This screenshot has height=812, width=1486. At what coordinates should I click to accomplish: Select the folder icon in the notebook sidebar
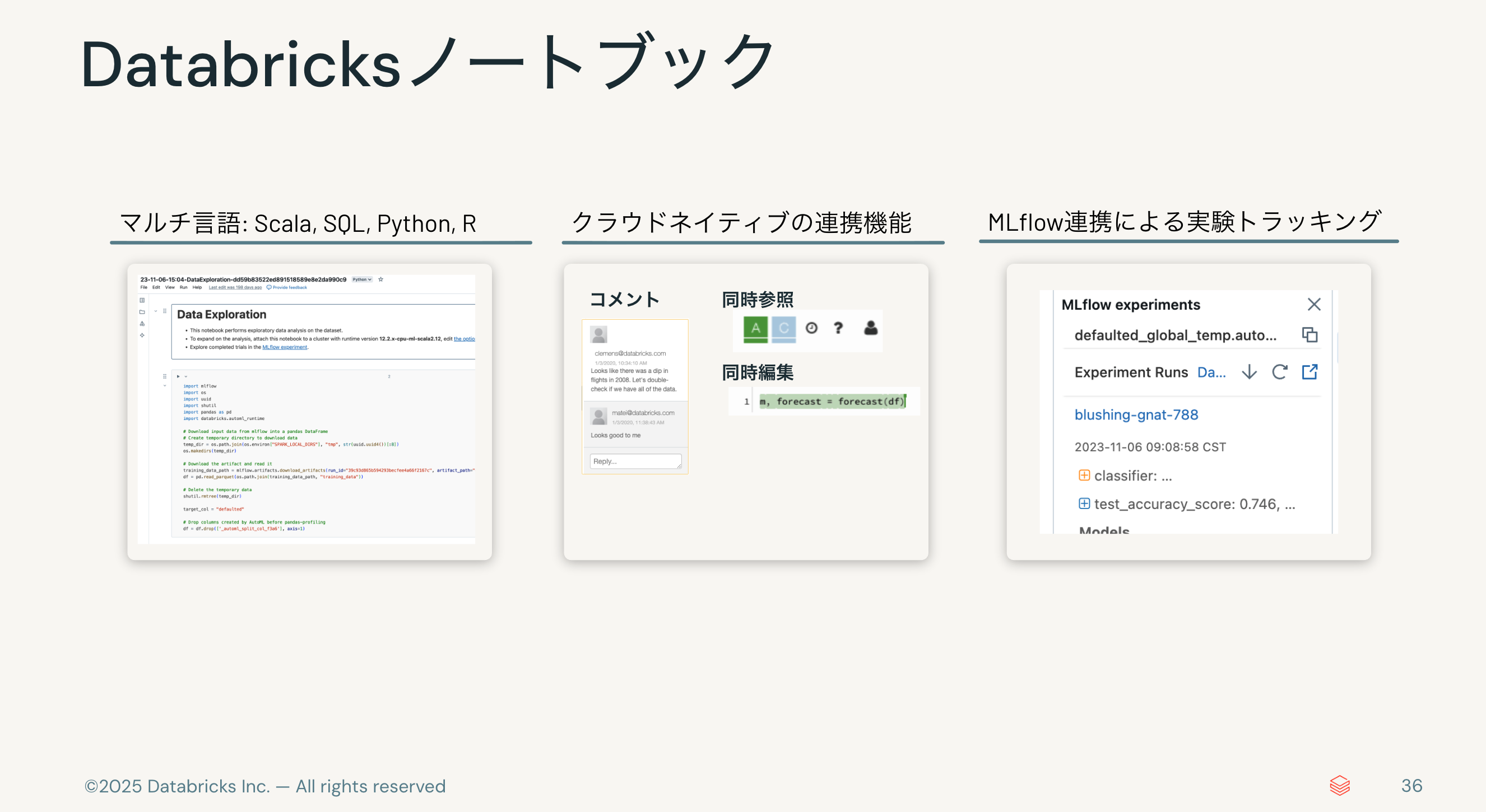(x=142, y=311)
